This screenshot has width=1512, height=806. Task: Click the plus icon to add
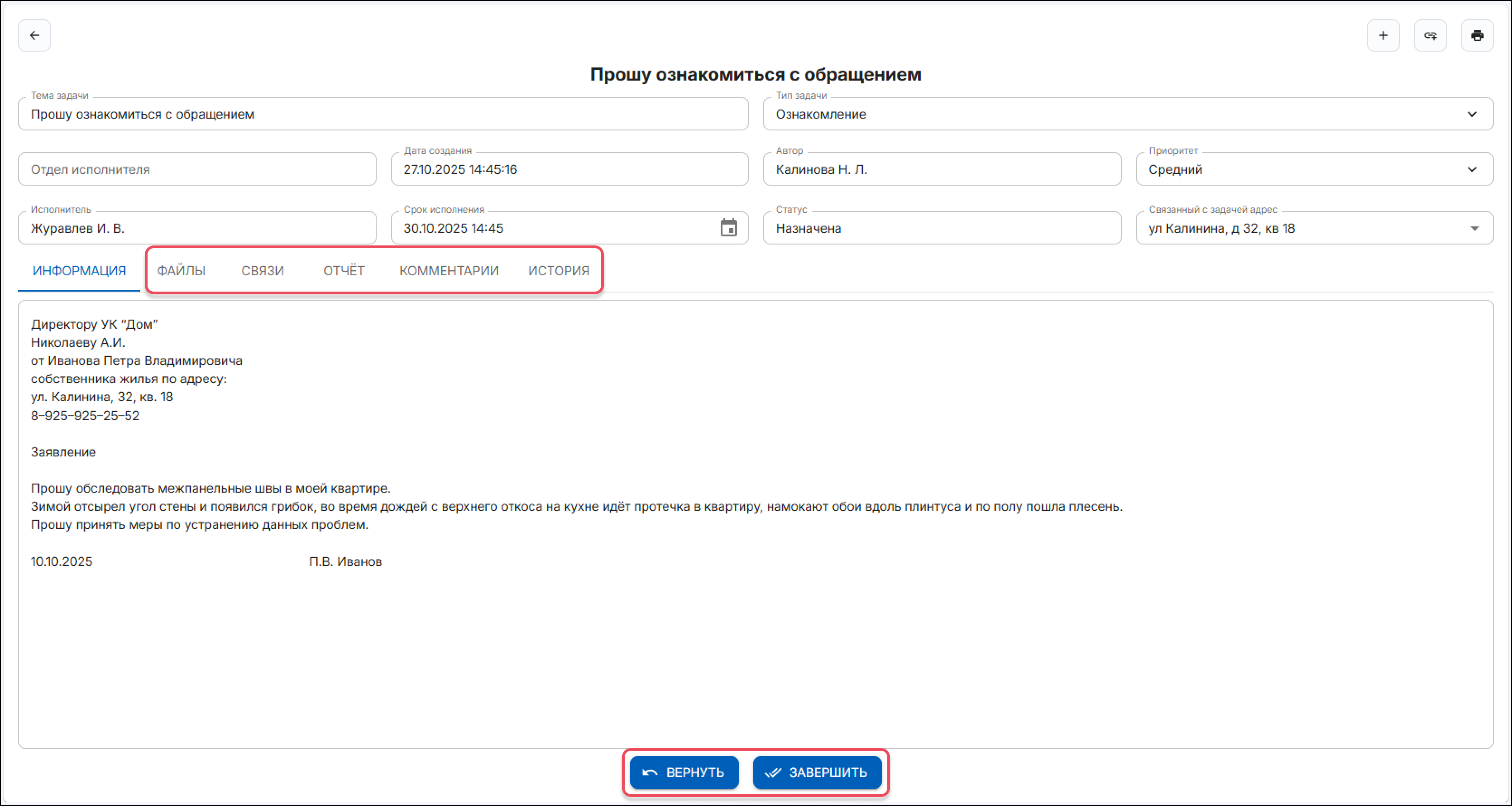(x=1383, y=35)
